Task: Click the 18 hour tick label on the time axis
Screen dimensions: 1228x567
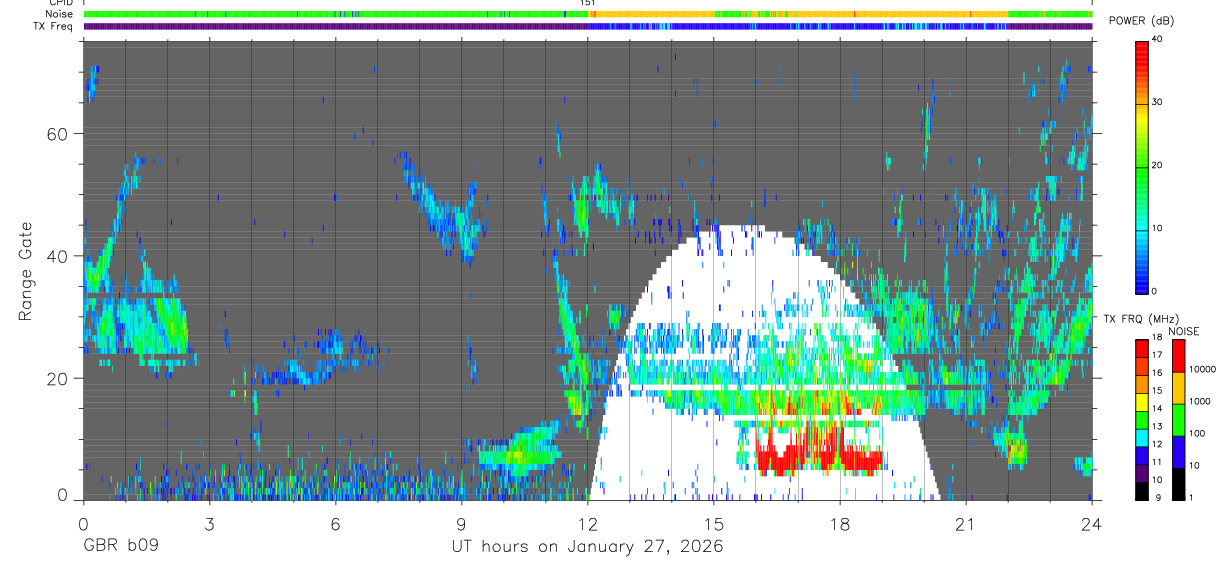Action: [839, 523]
